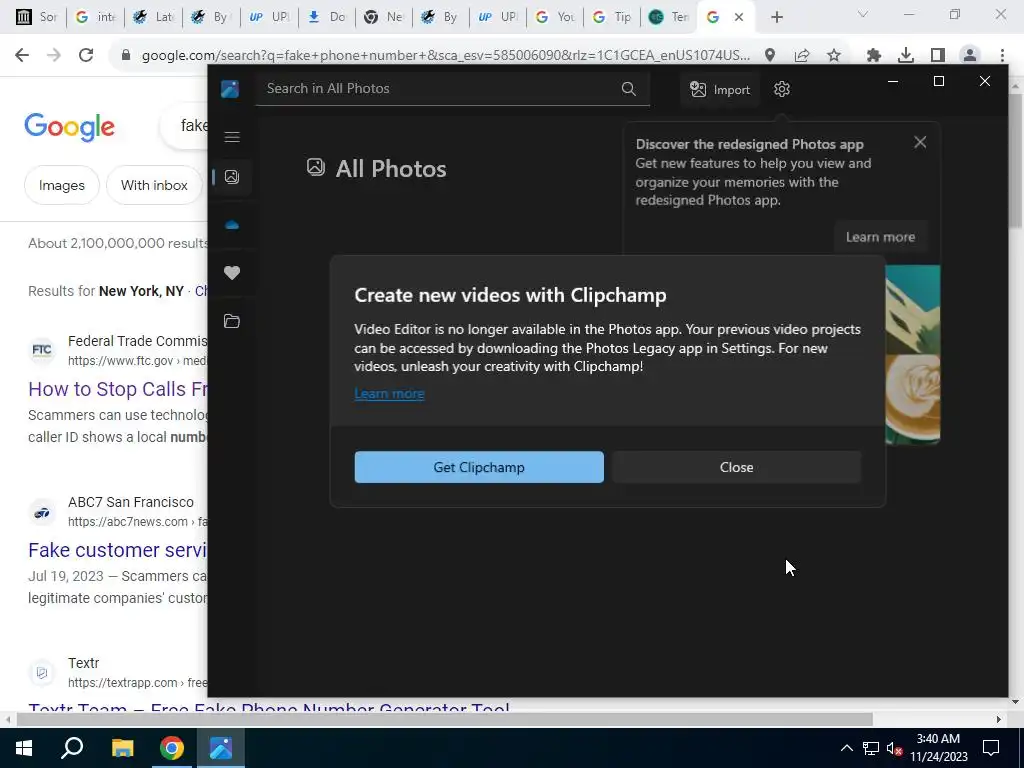The height and width of the screenshot is (768, 1024).
Task: Click the horizontal scrollbar in Chrome
Action: click(x=444, y=719)
